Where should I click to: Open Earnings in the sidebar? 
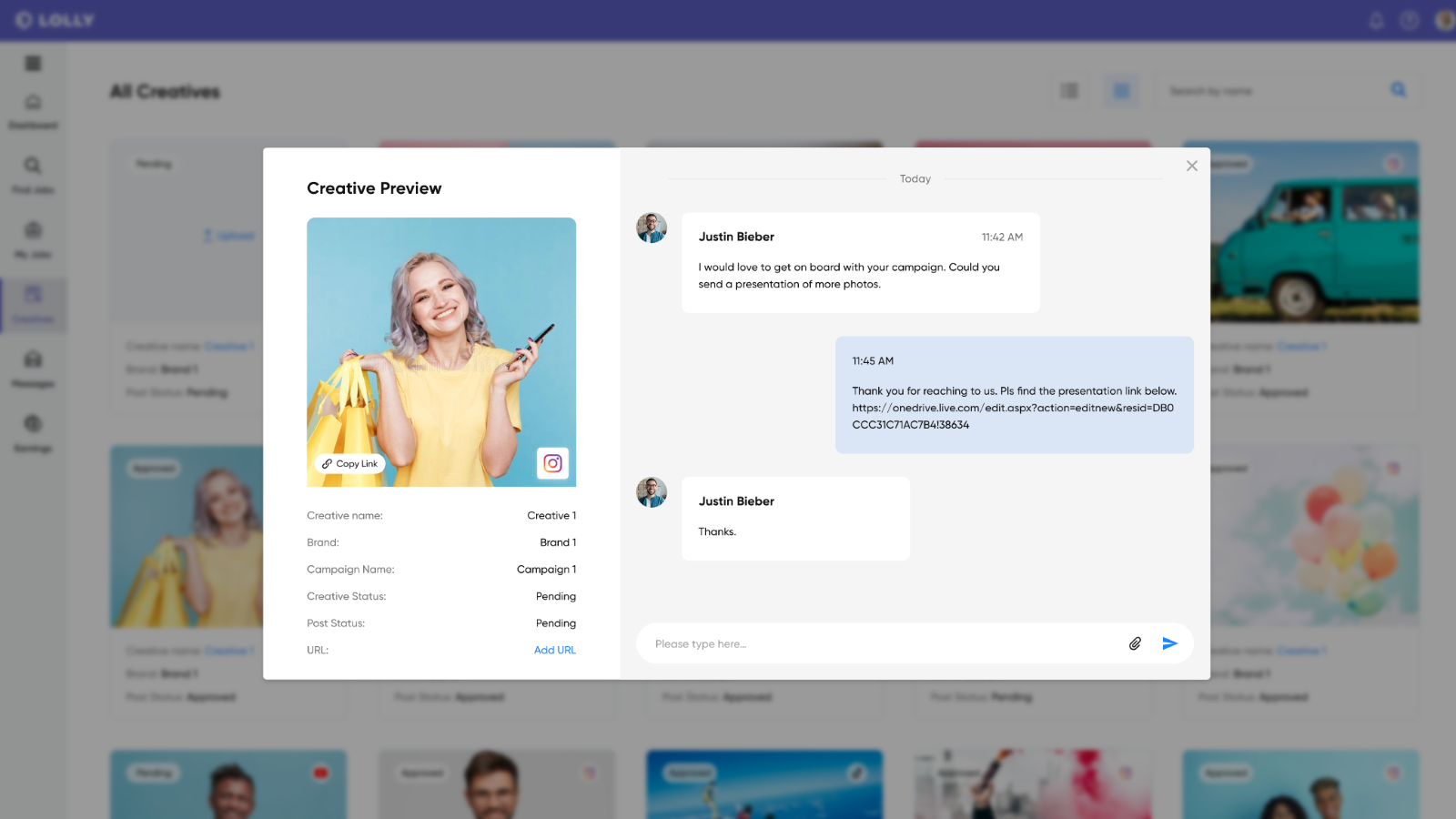tap(33, 434)
